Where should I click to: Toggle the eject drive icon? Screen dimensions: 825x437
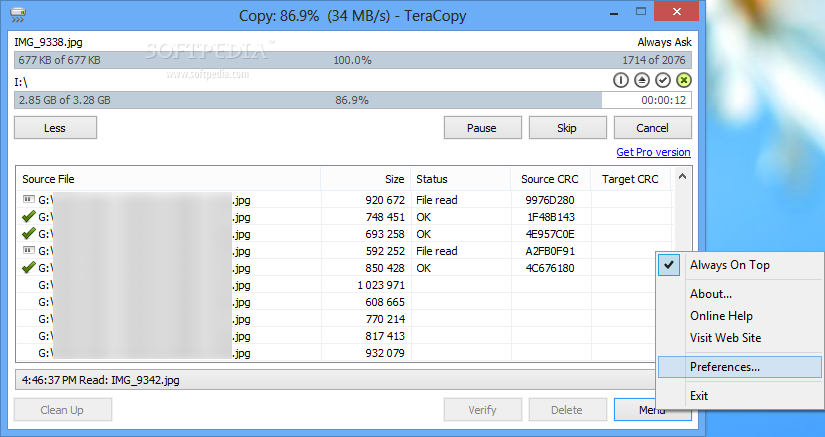coord(642,80)
